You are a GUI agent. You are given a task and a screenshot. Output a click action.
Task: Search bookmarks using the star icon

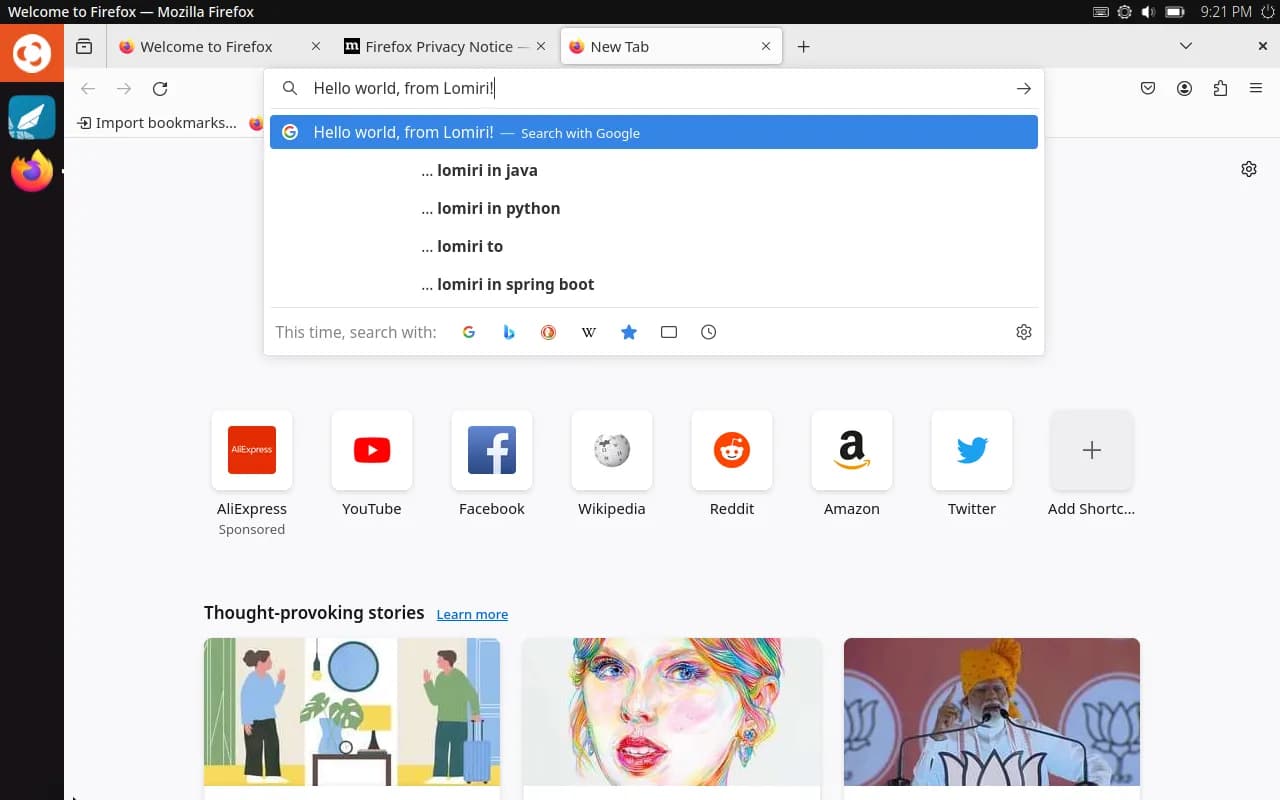629,331
